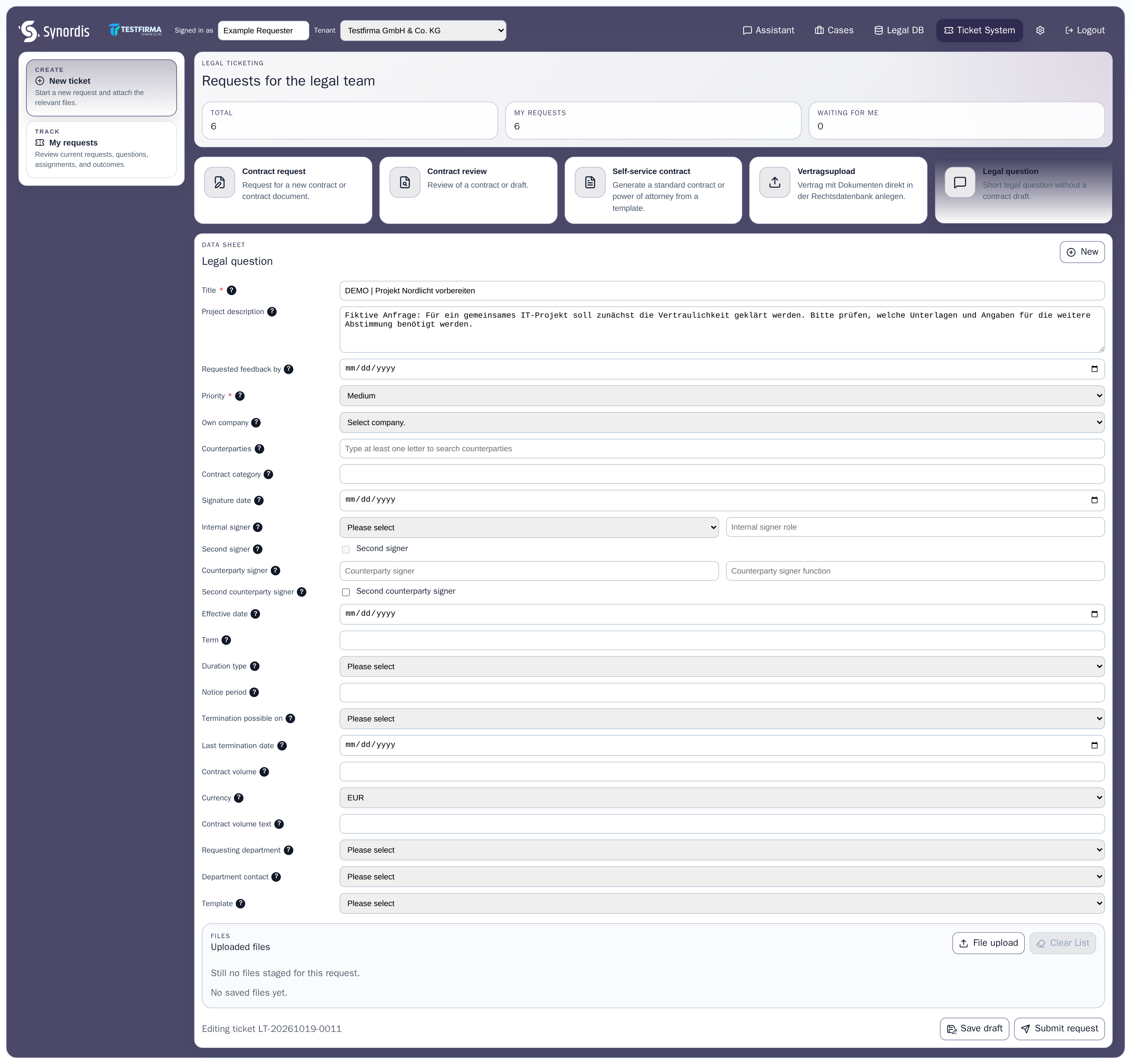Open the Currency dropdown showing EUR

point(721,798)
